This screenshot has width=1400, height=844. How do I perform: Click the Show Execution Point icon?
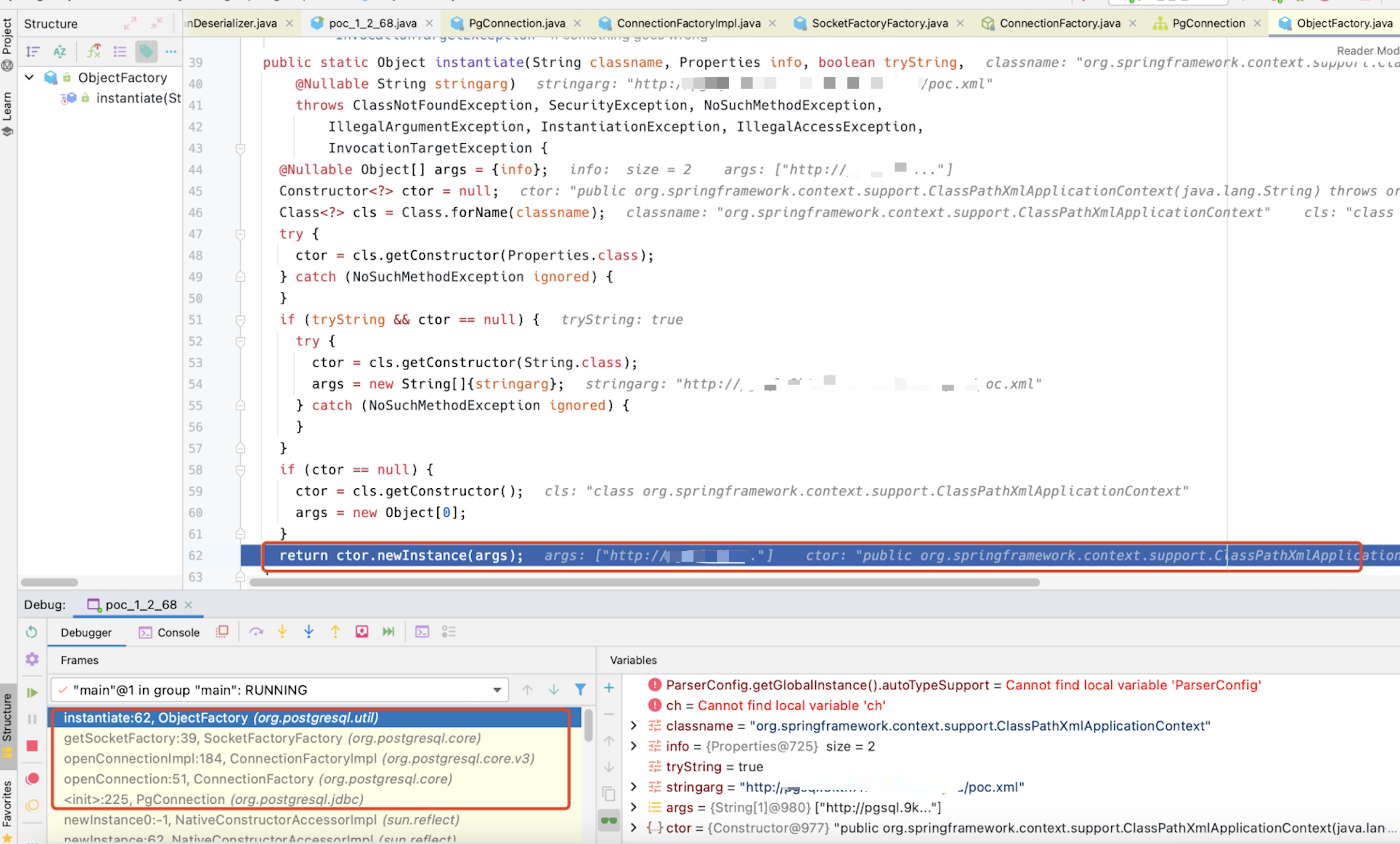click(222, 632)
